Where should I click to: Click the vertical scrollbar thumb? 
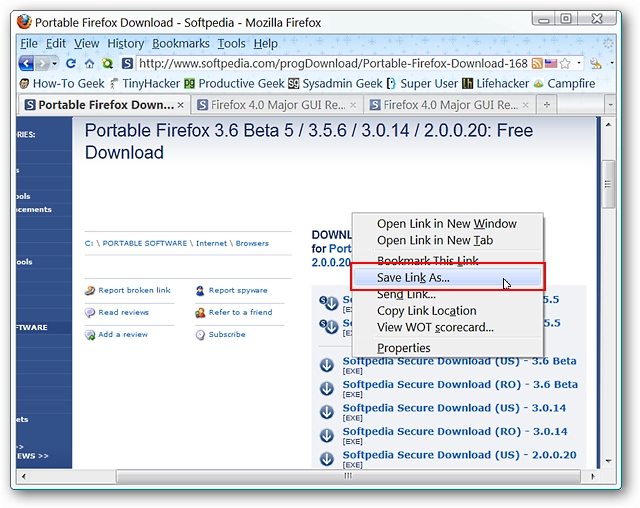[608, 184]
